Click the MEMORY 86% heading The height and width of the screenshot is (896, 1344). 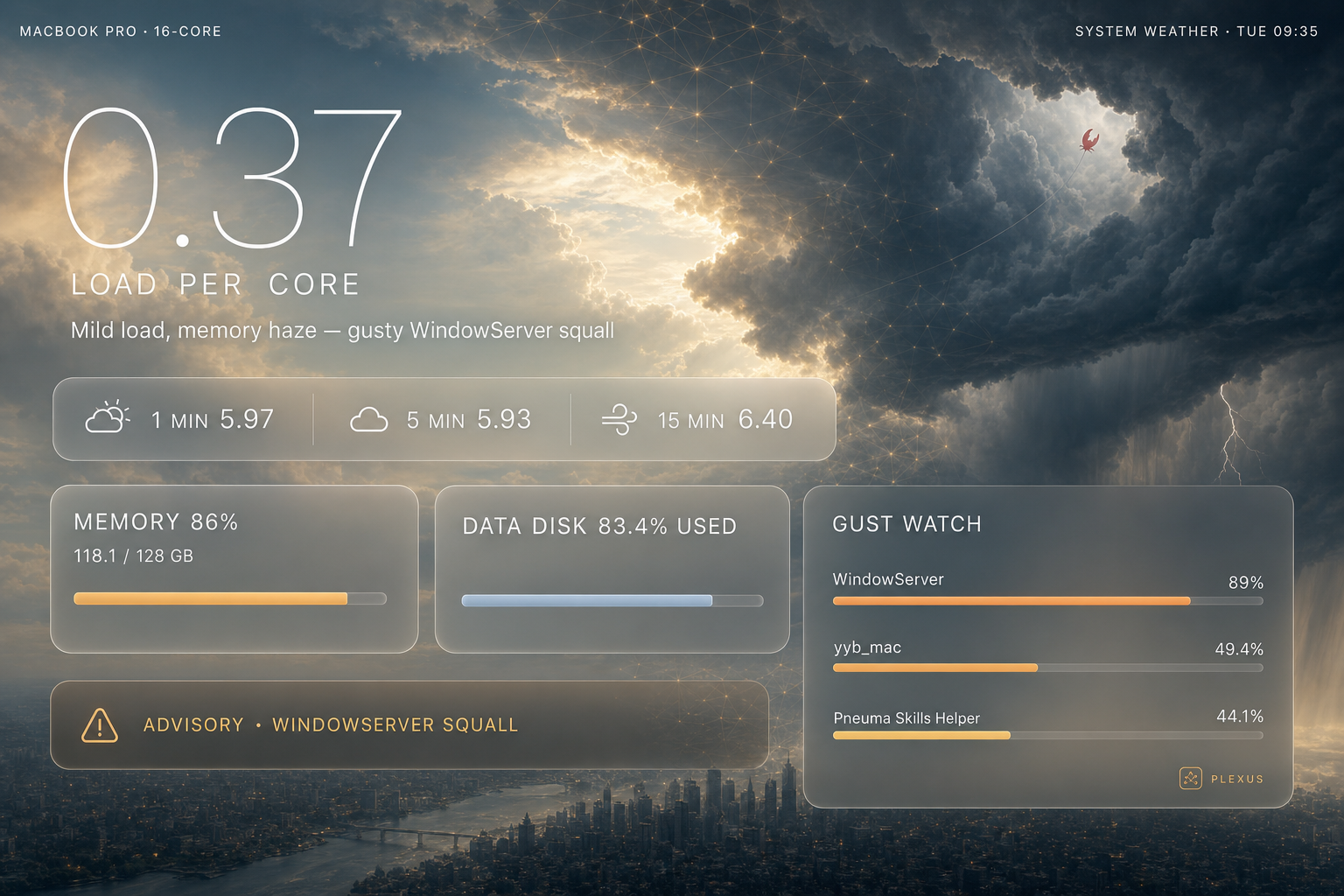[156, 522]
